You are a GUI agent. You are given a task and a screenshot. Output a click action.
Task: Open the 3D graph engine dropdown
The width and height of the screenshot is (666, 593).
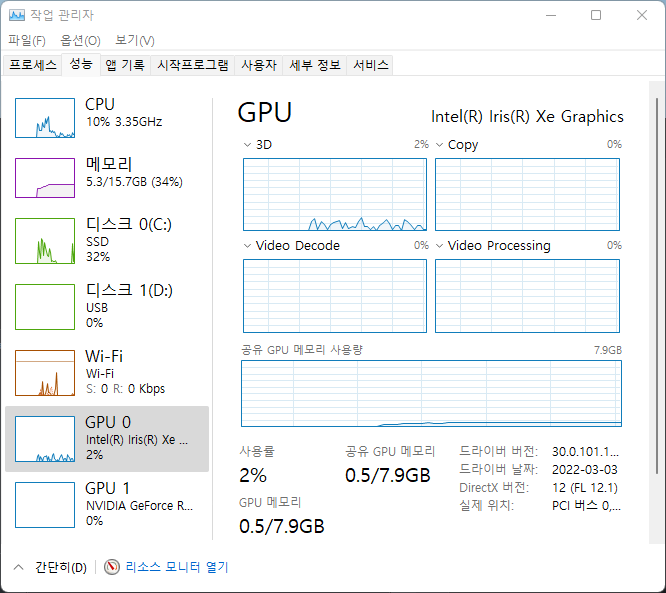248,145
